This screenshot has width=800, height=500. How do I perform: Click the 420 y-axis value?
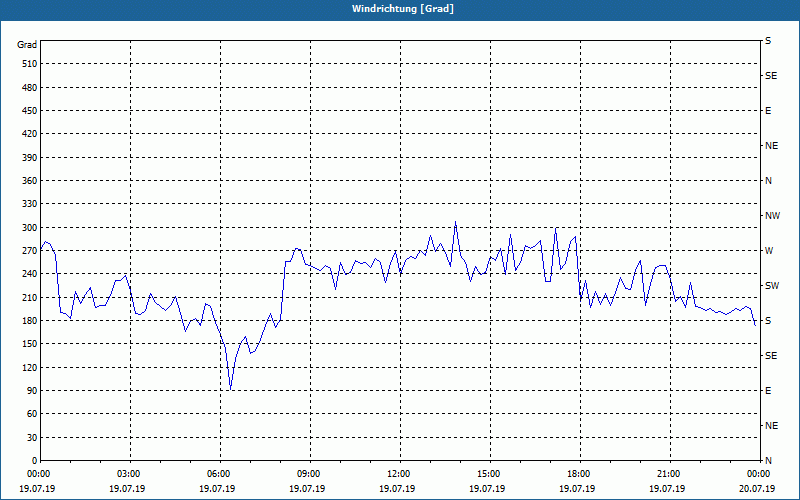click(x=29, y=134)
